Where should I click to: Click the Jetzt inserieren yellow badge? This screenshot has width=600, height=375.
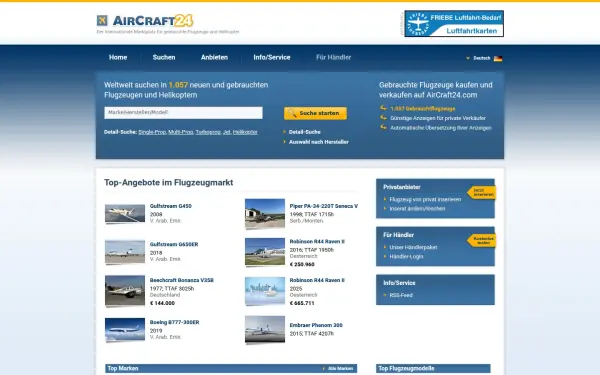tap(482, 192)
